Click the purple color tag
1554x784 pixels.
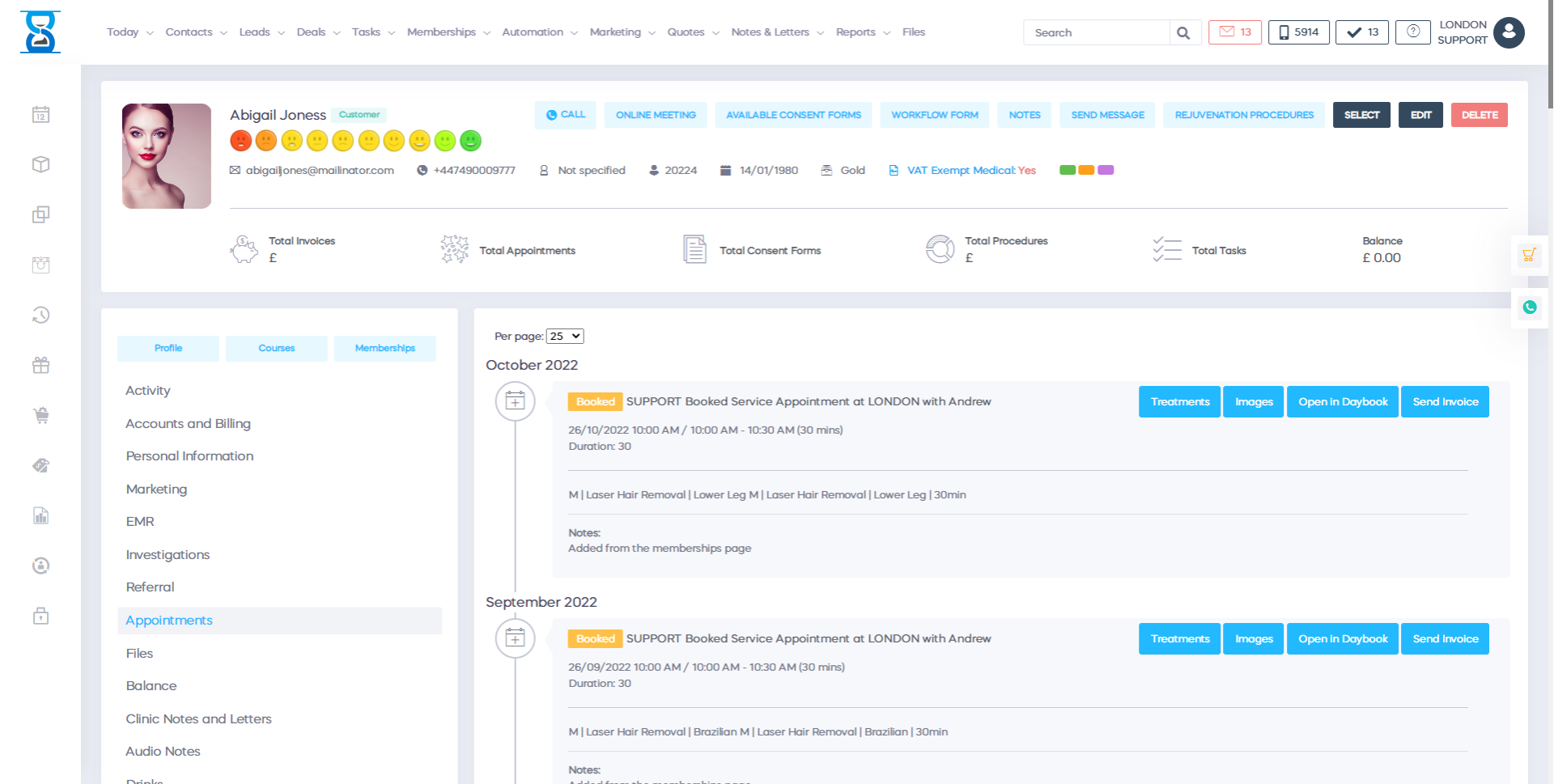click(1106, 170)
